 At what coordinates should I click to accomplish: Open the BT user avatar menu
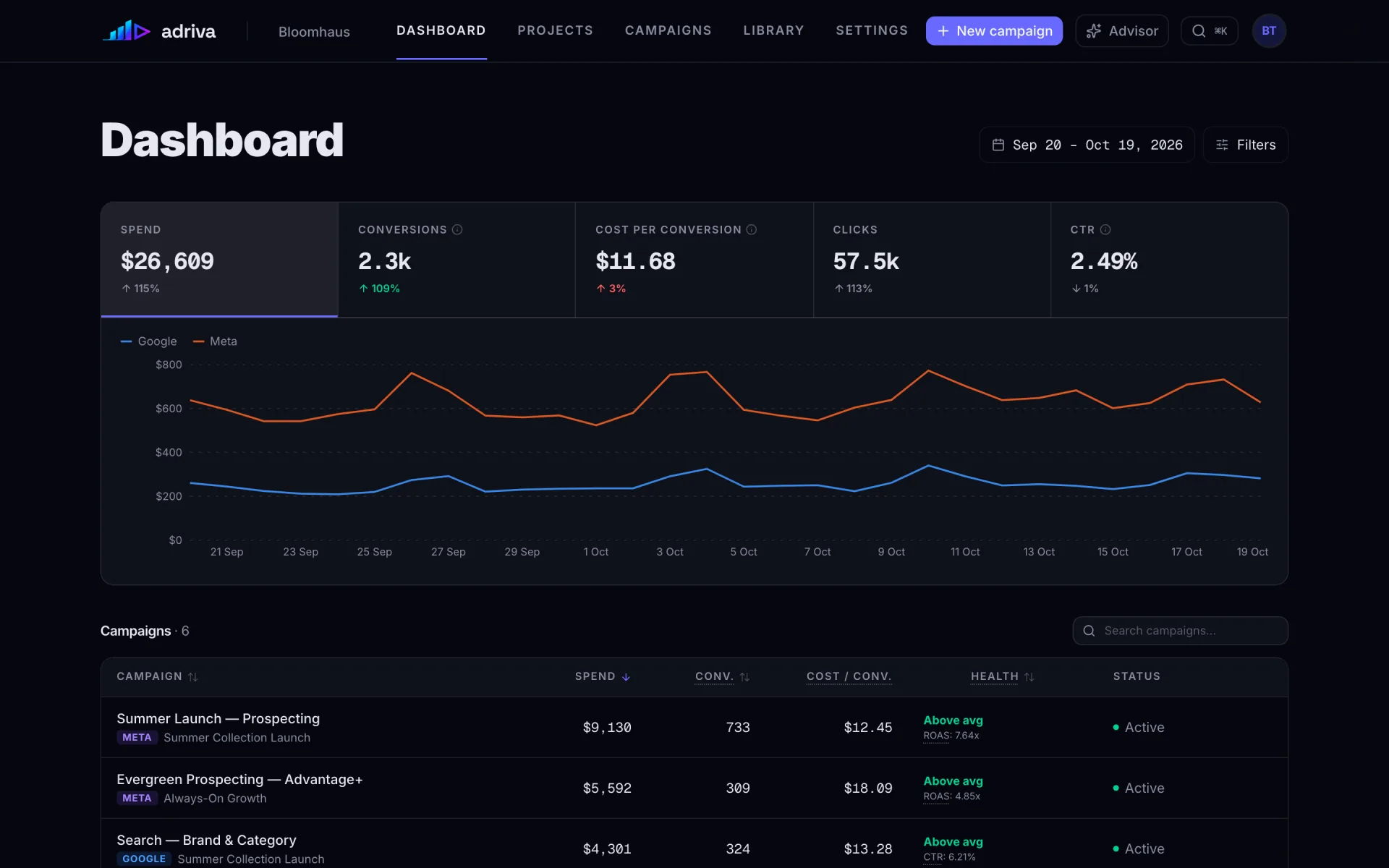1269,31
